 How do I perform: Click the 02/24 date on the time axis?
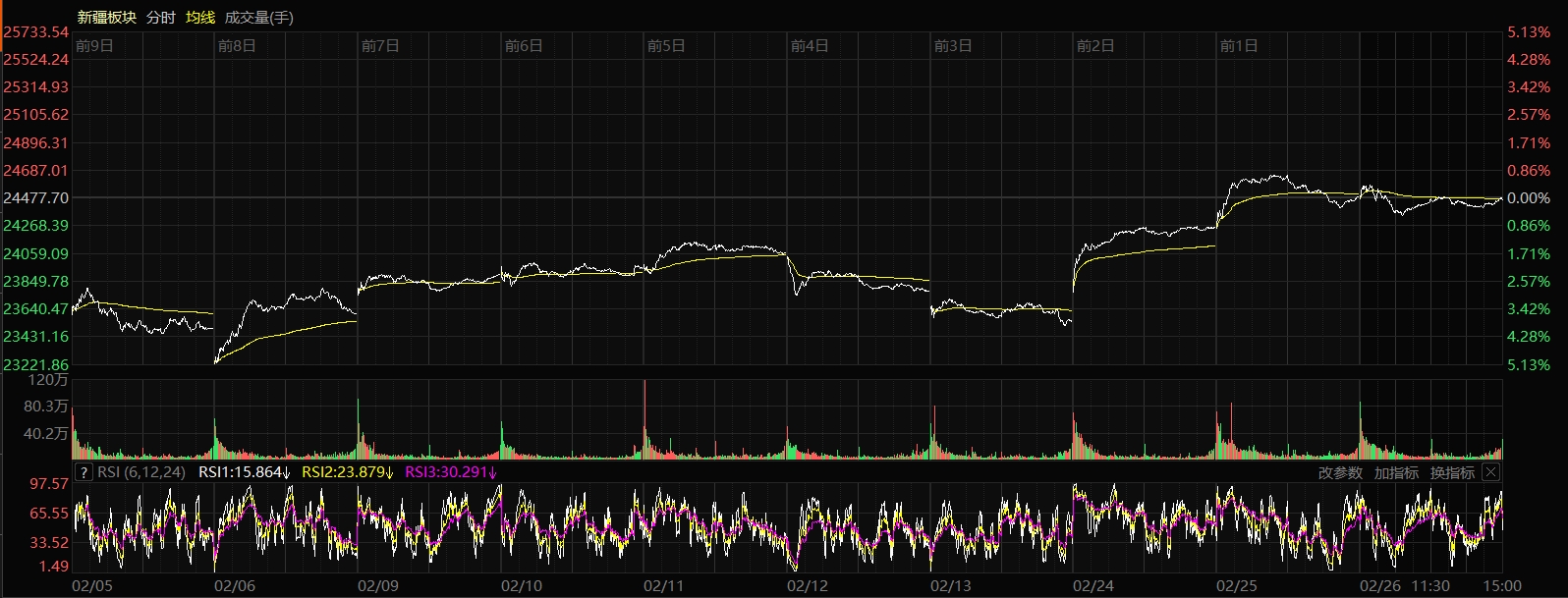click(x=1092, y=586)
